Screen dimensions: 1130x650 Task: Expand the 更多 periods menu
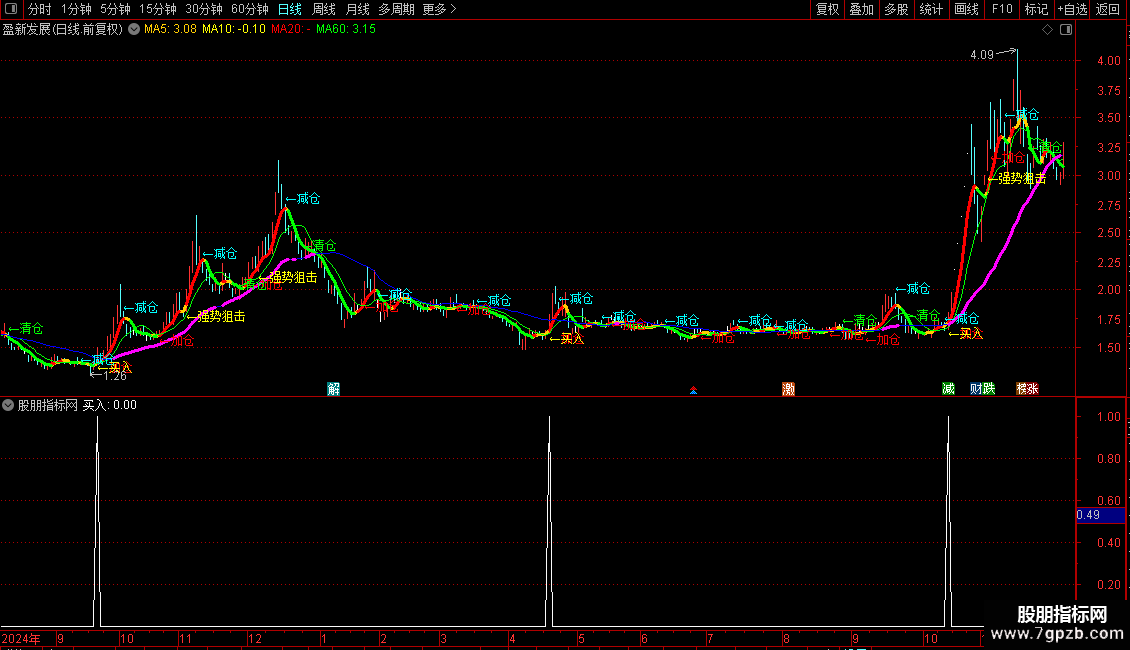(x=439, y=9)
